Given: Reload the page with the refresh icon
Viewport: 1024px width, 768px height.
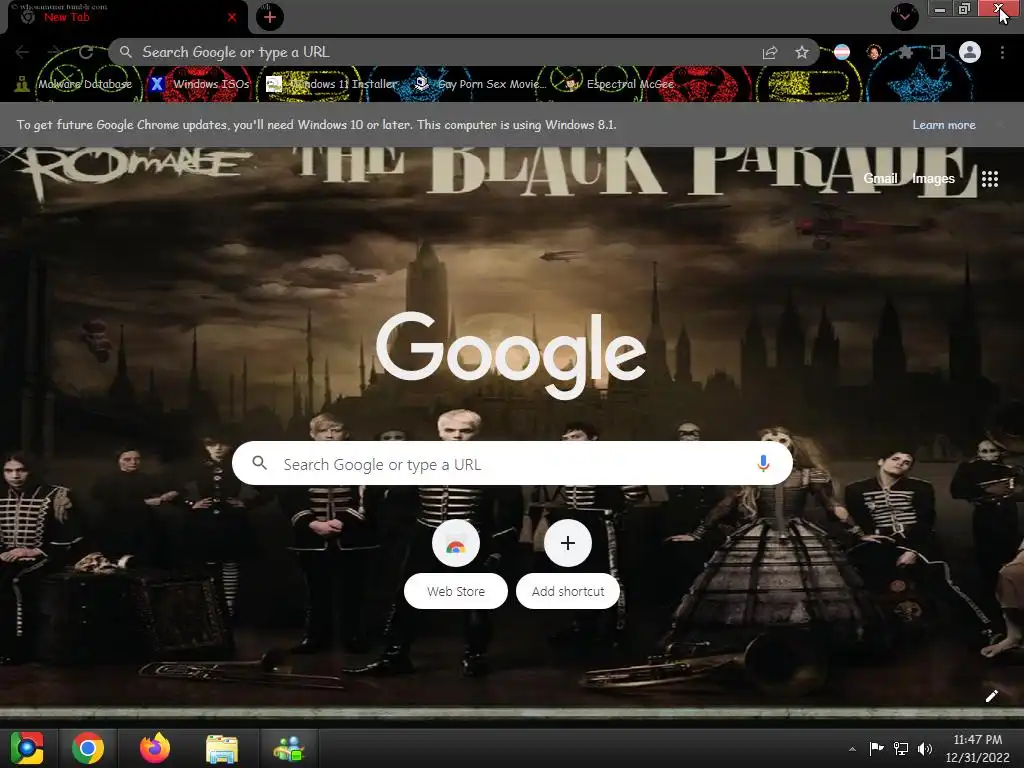Looking at the screenshot, I should [x=86, y=52].
